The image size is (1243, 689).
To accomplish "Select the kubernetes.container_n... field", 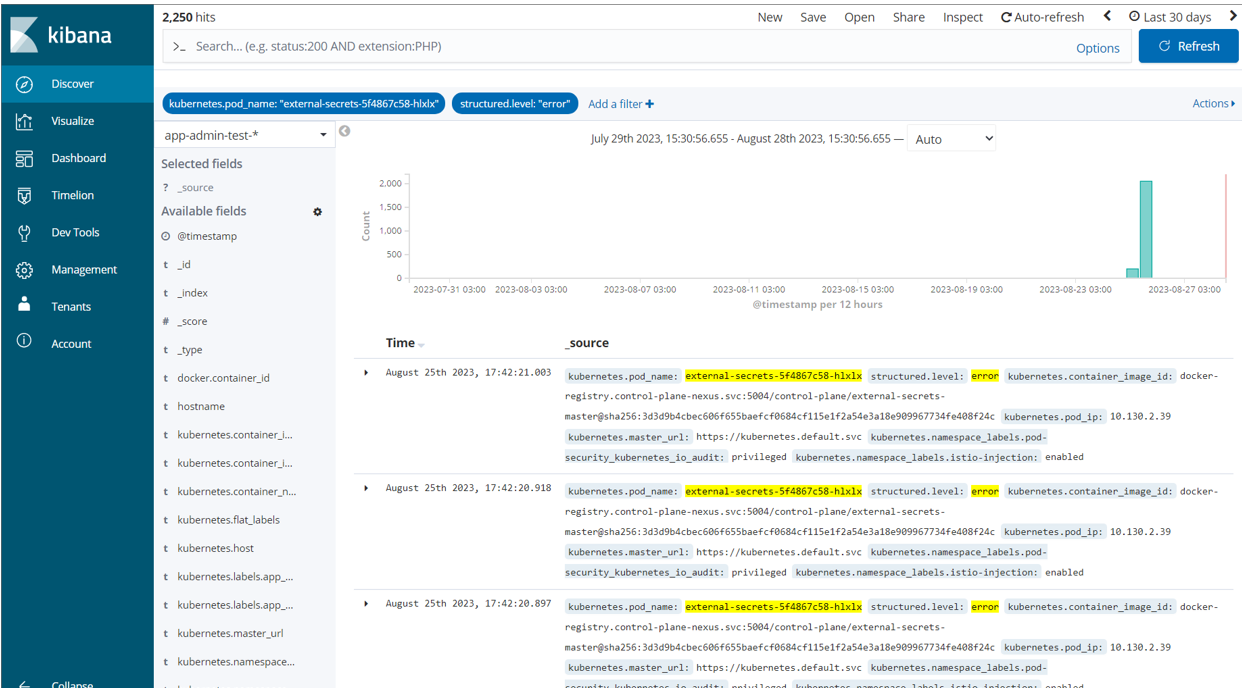I will (237, 492).
